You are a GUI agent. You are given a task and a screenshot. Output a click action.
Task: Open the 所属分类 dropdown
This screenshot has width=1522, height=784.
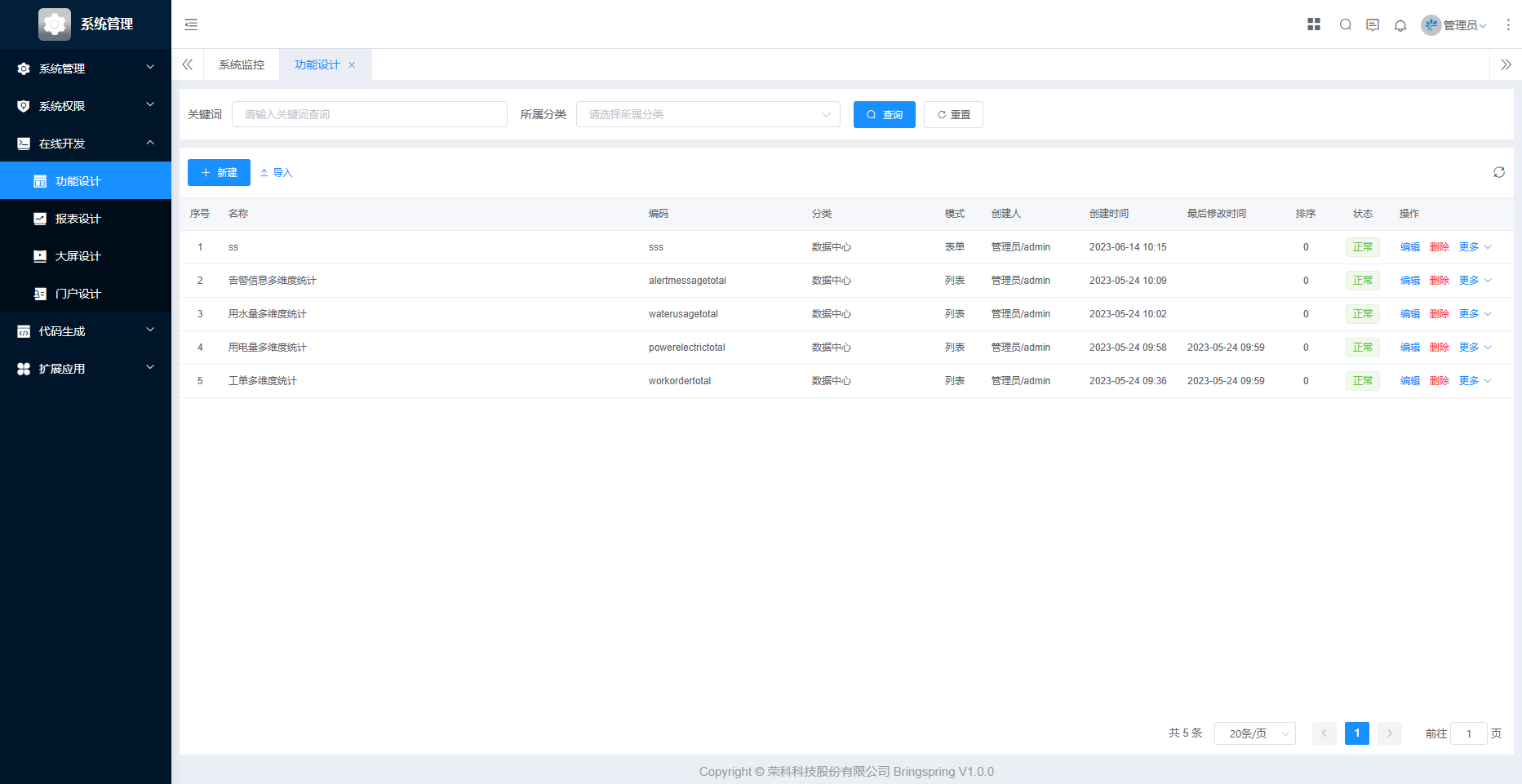(x=708, y=114)
